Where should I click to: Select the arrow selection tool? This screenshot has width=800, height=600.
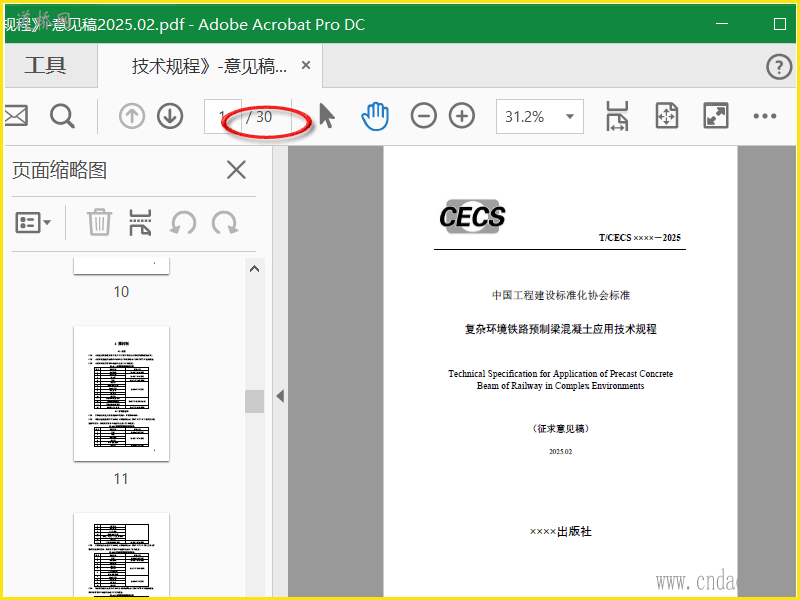pos(327,116)
